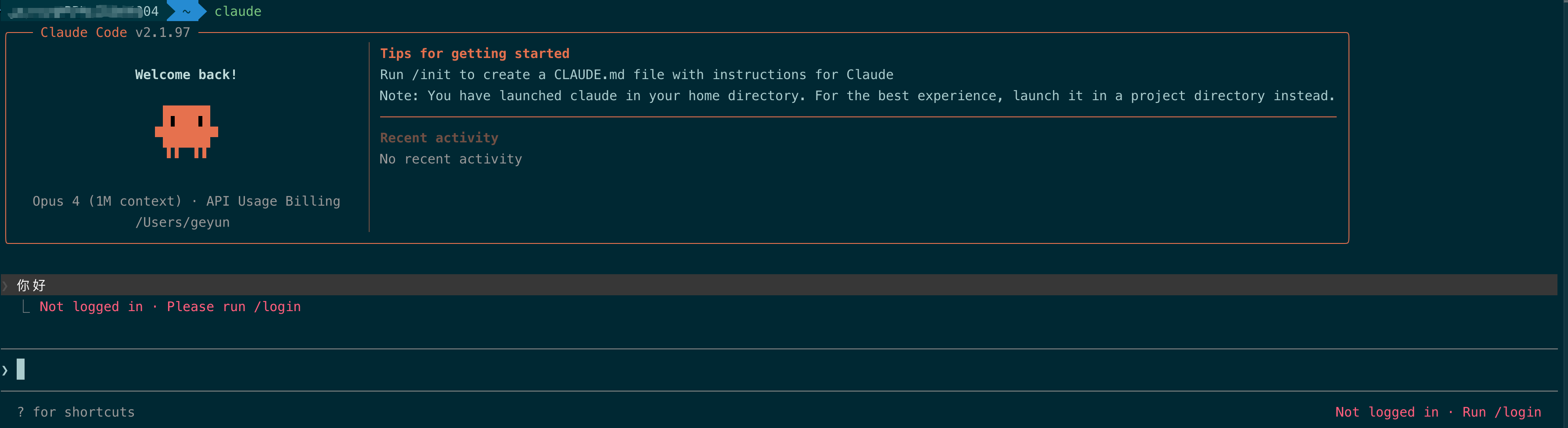Click the chevron beside the 你好 message
1568x428 pixels.
coord(5,285)
